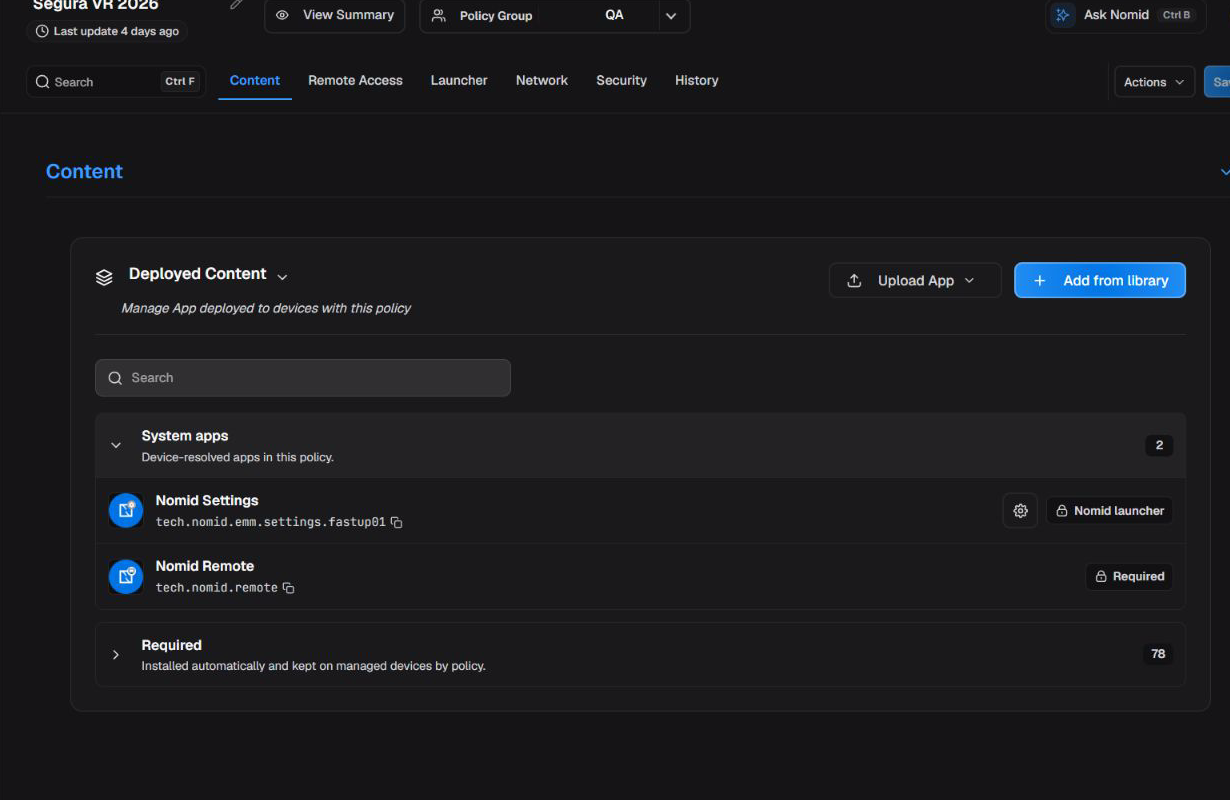Go to the Security tab
The image size is (1230, 800).
coord(621,80)
